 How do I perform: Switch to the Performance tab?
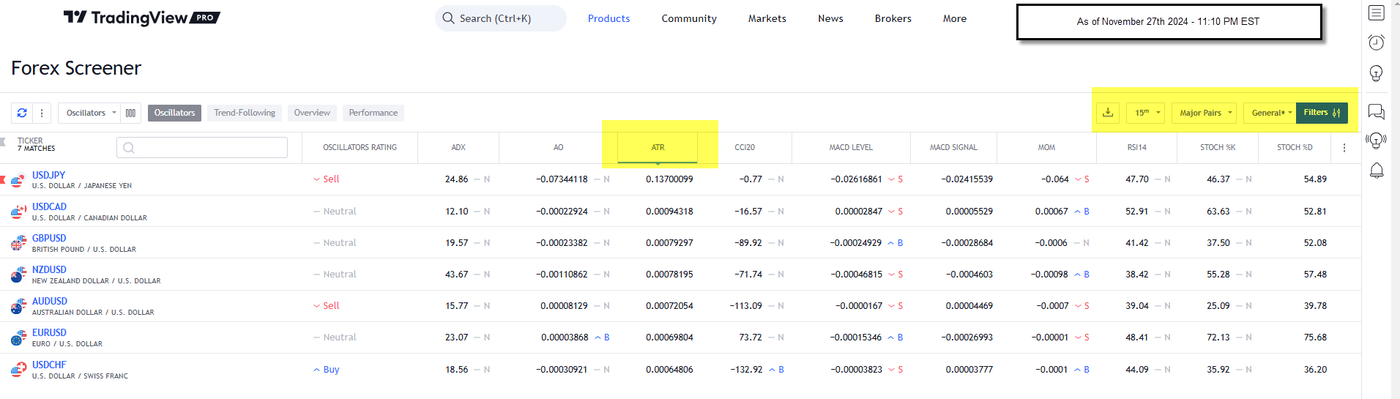pos(373,113)
